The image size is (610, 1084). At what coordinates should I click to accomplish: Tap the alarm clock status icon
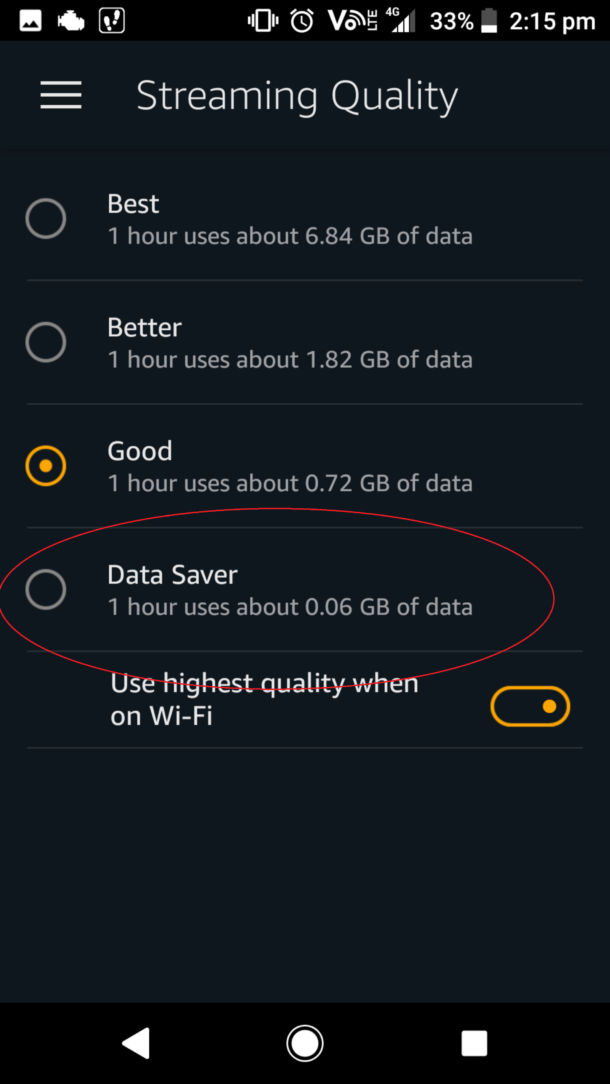[303, 20]
